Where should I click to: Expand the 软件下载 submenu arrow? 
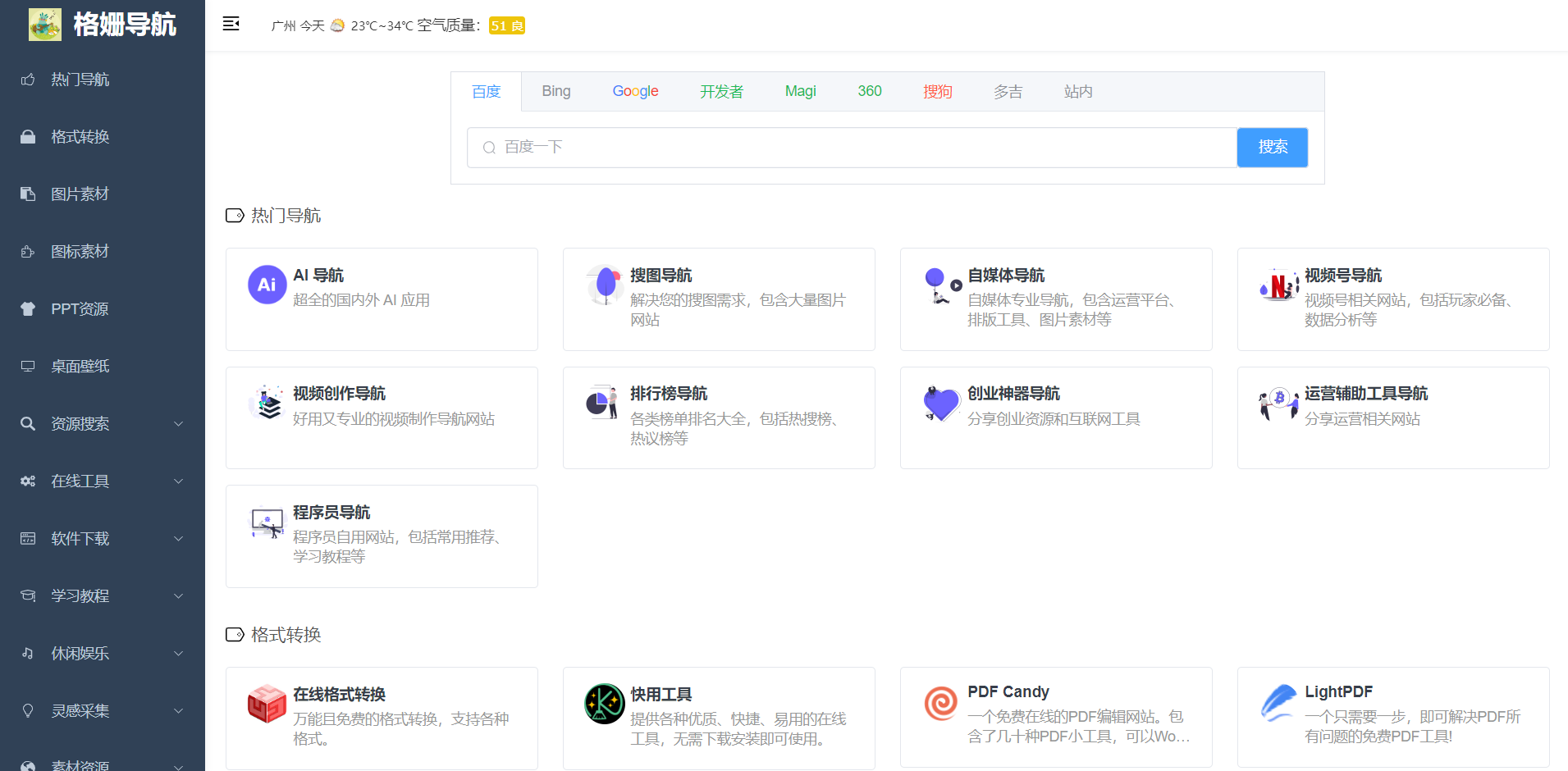pos(178,539)
